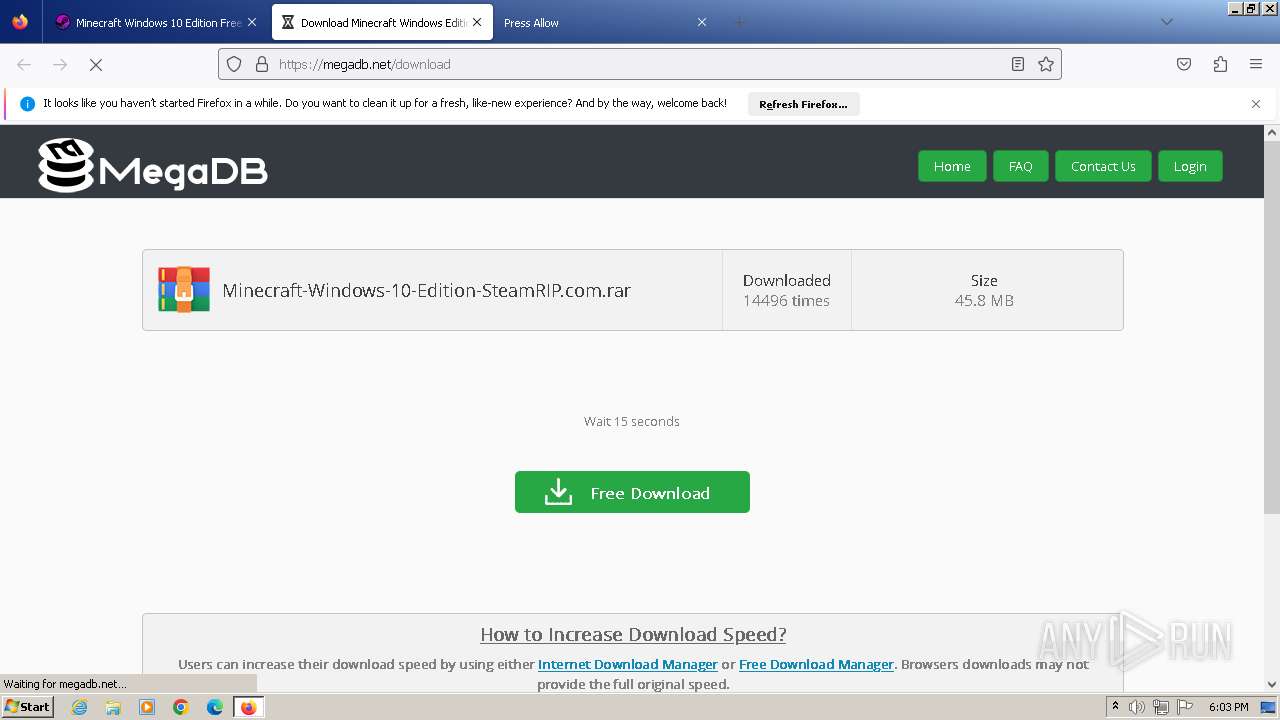
Task: Click the info icon in notification bar
Action: point(28,104)
